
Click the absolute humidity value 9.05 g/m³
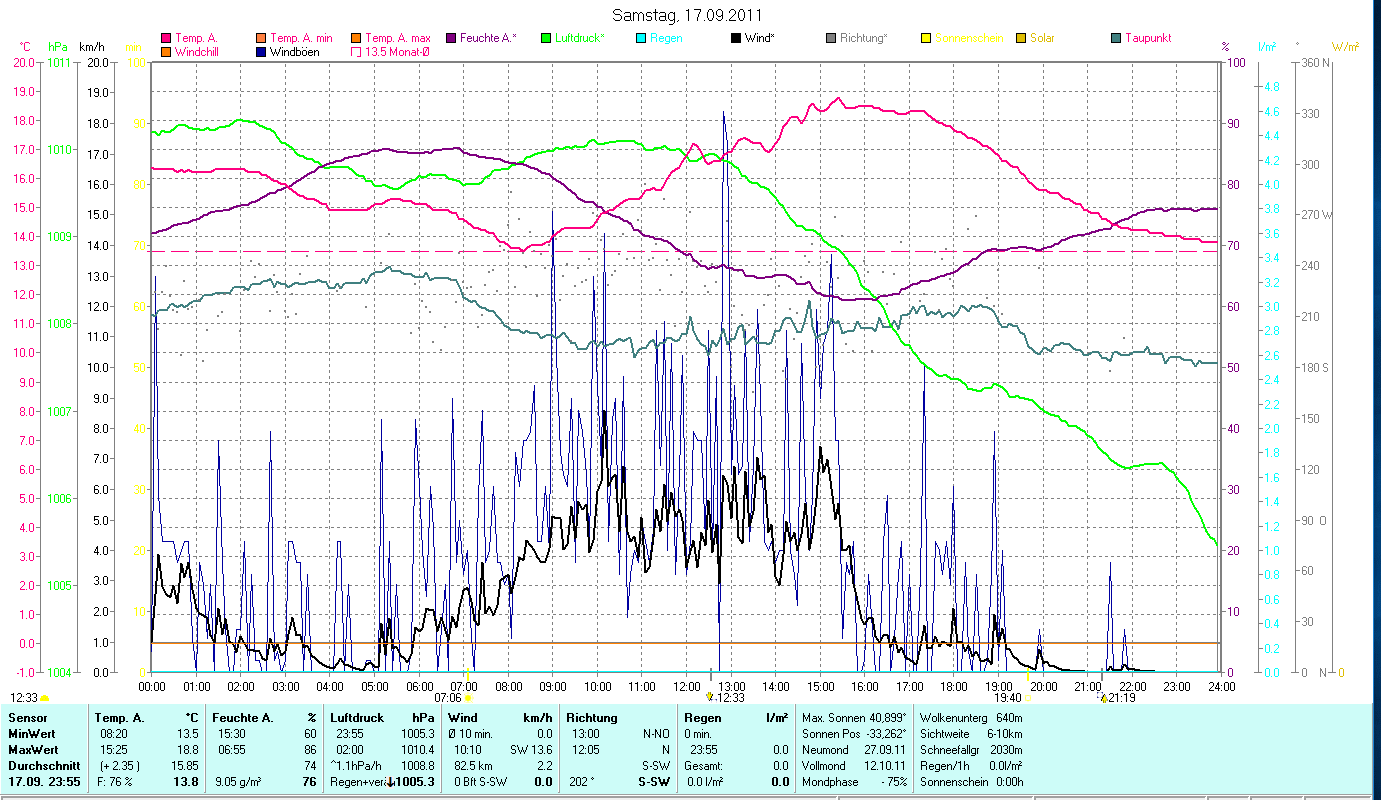[238, 782]
